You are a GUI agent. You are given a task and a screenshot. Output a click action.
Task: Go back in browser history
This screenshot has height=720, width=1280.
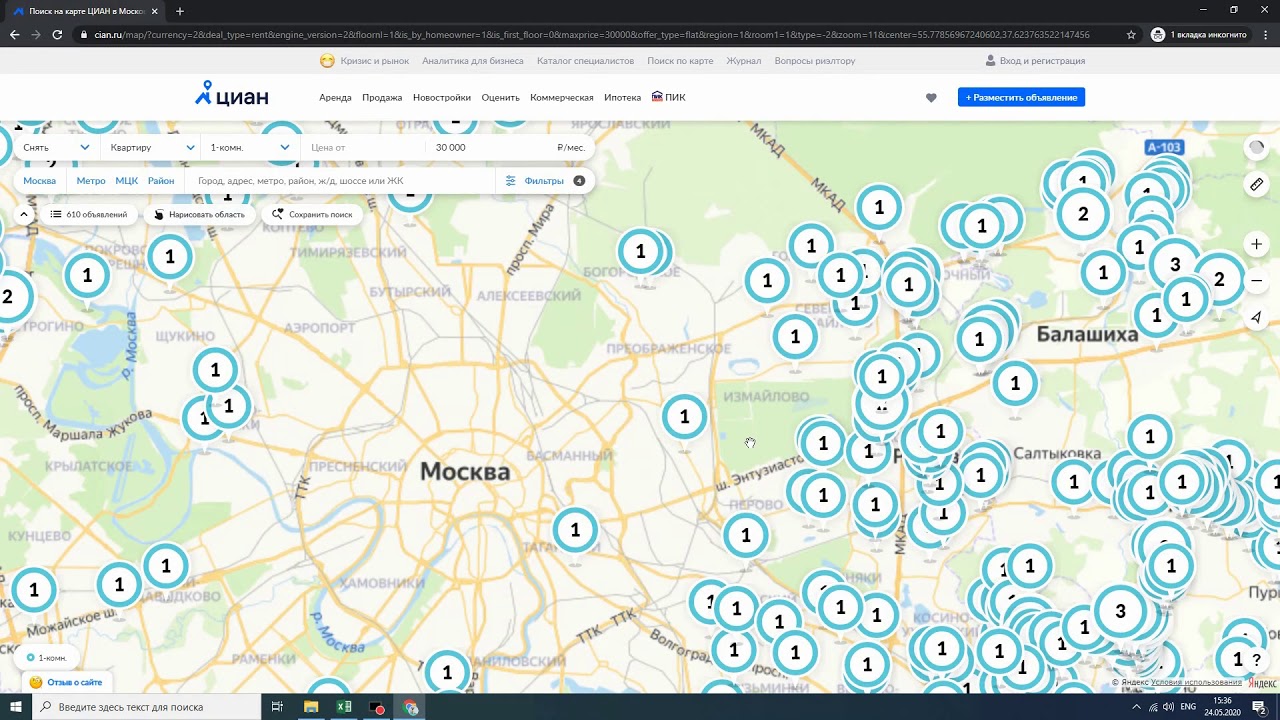(x=14, y=34)
